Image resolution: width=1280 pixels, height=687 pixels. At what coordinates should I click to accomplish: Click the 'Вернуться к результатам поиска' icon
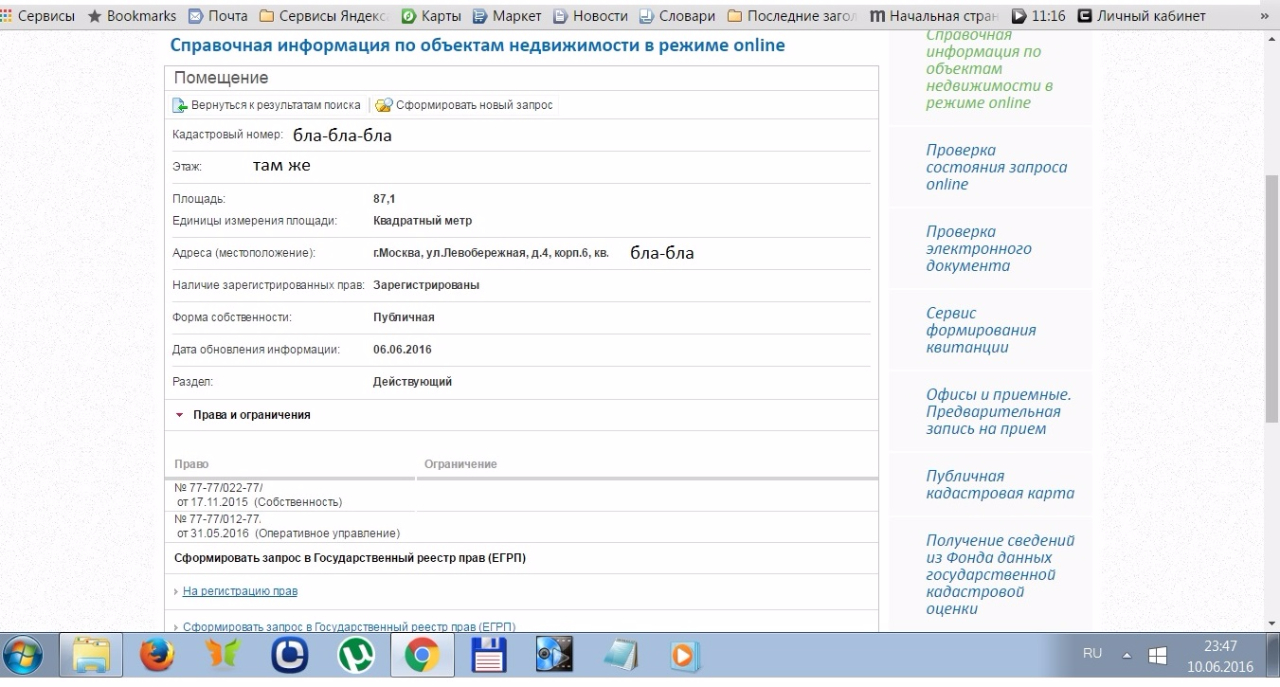[180, 105]
